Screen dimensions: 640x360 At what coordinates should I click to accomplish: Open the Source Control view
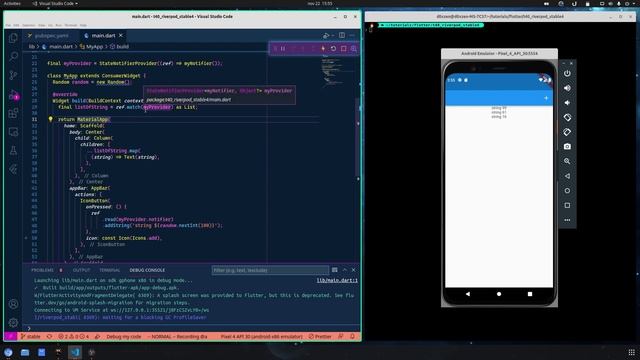pyautogui.click(x=13, y=75)
